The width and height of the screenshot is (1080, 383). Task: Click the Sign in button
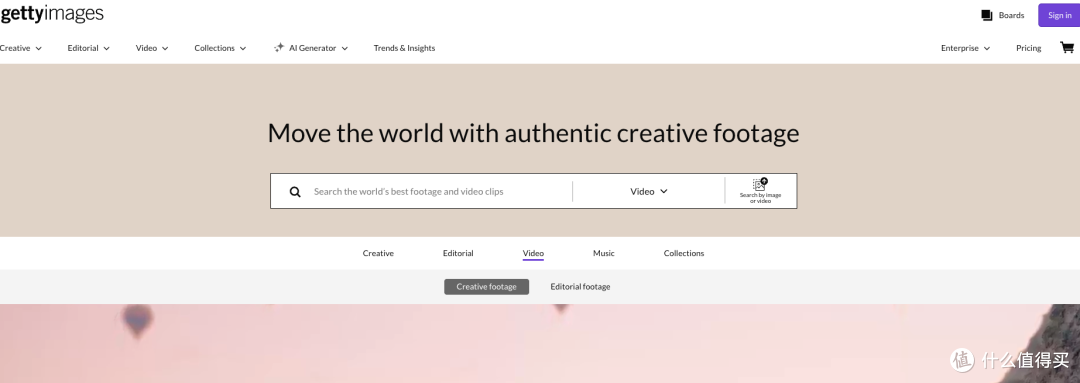pos(1059,15)
